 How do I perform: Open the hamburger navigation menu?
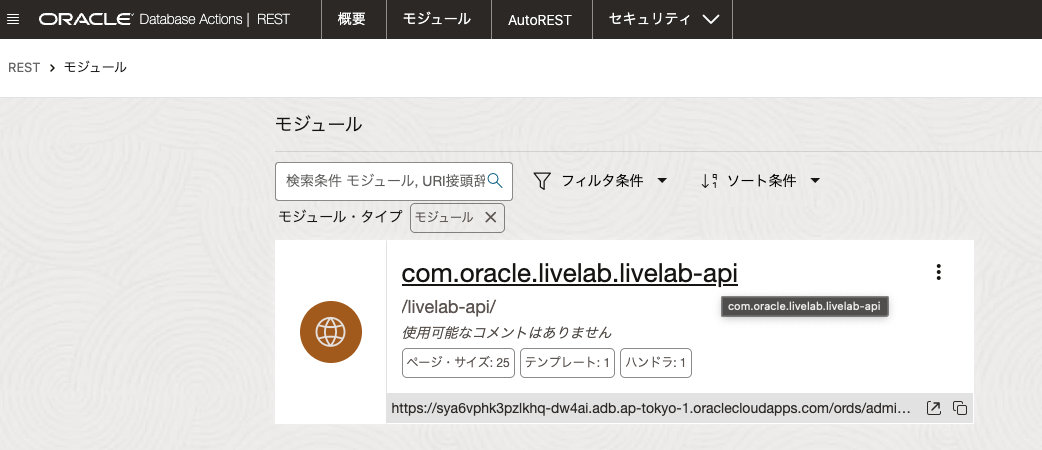pyautogui.click(x=13, y=19)
